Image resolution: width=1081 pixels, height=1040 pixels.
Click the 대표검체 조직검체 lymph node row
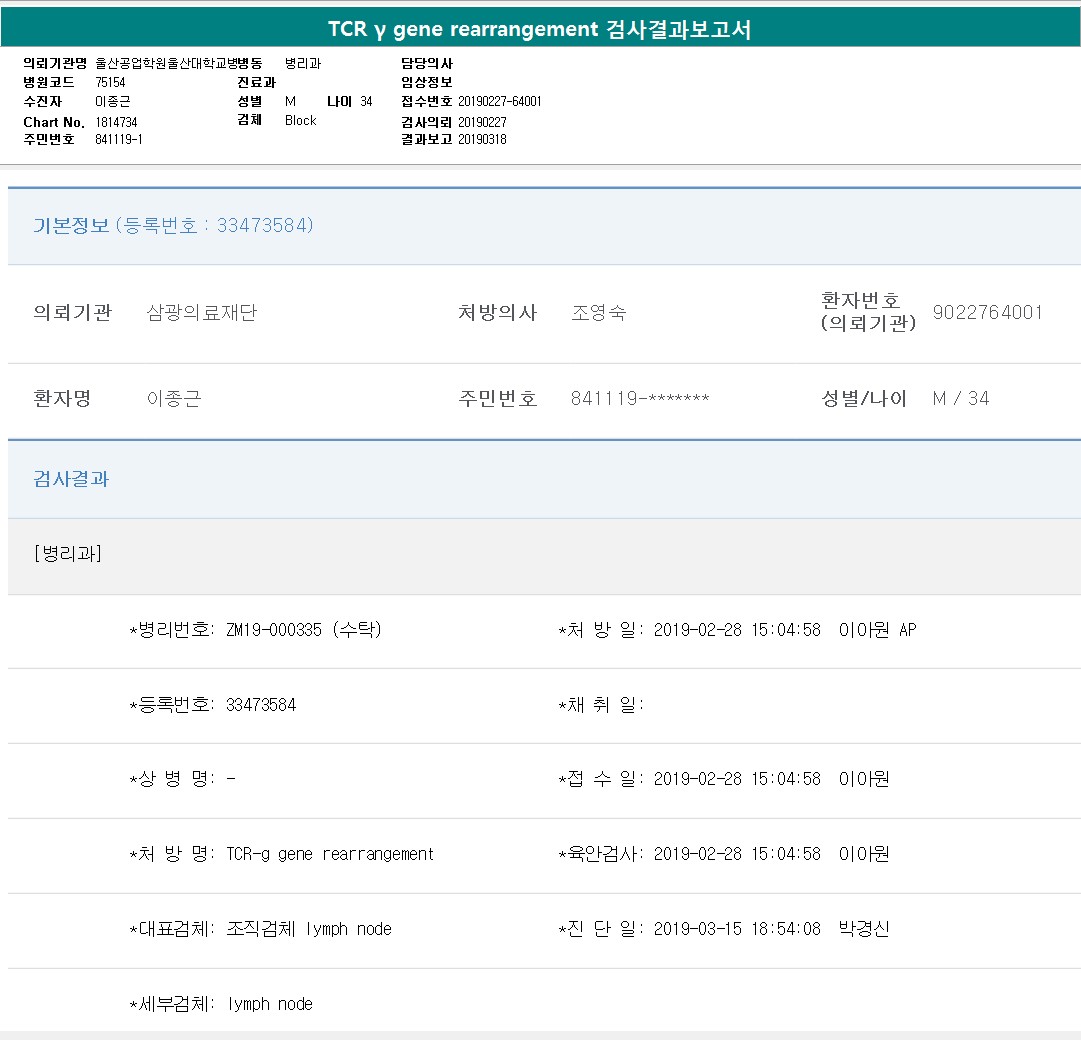click(261, 929)
